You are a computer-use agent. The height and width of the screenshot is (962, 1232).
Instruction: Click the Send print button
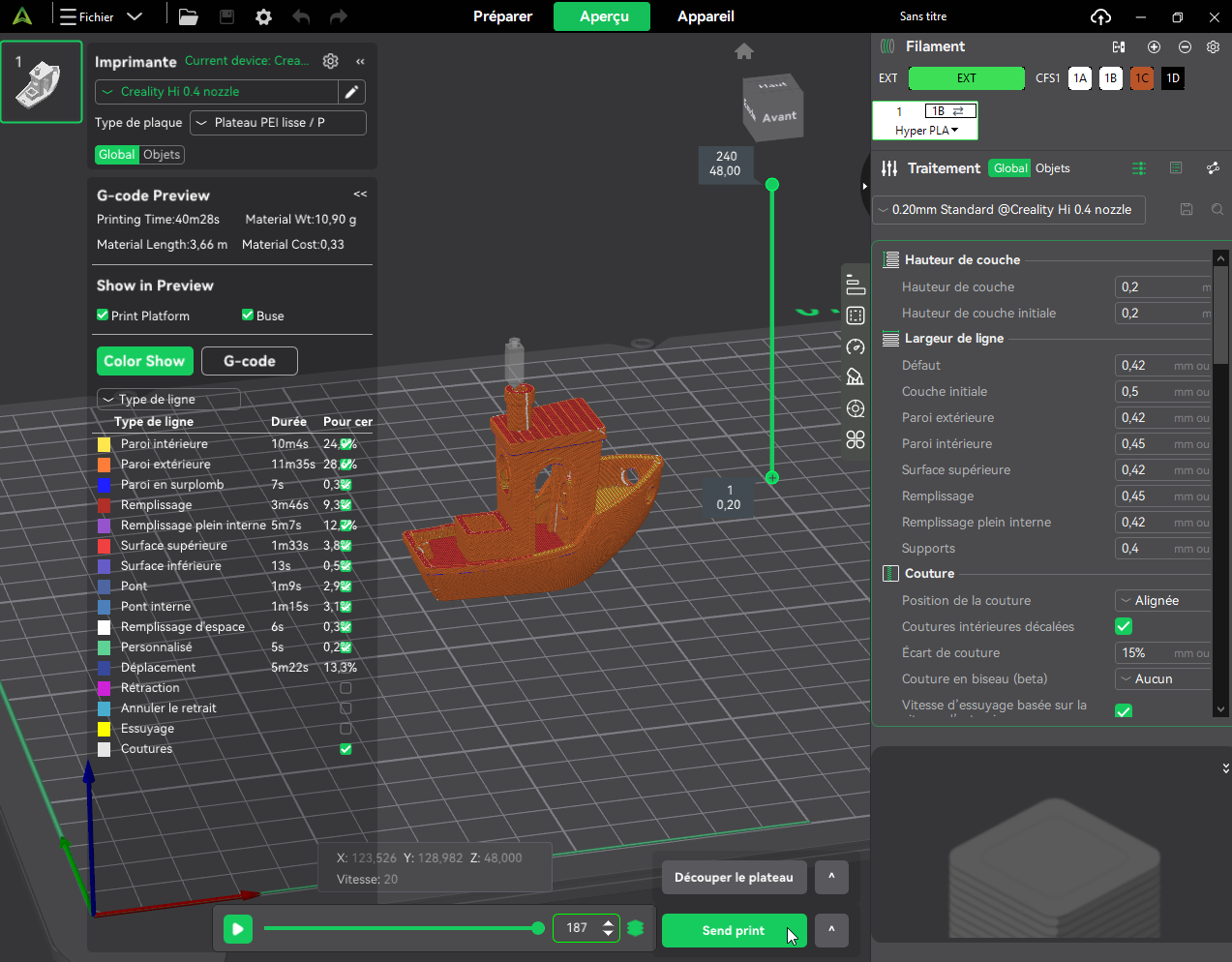[x=734, y=930]
